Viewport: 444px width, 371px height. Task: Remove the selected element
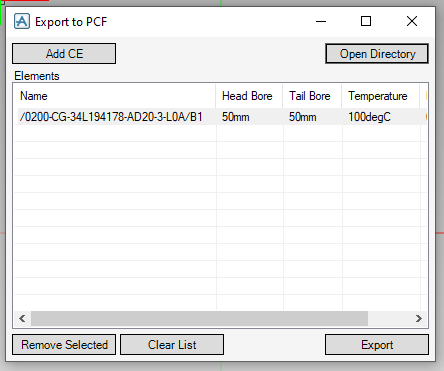point(64,345)
